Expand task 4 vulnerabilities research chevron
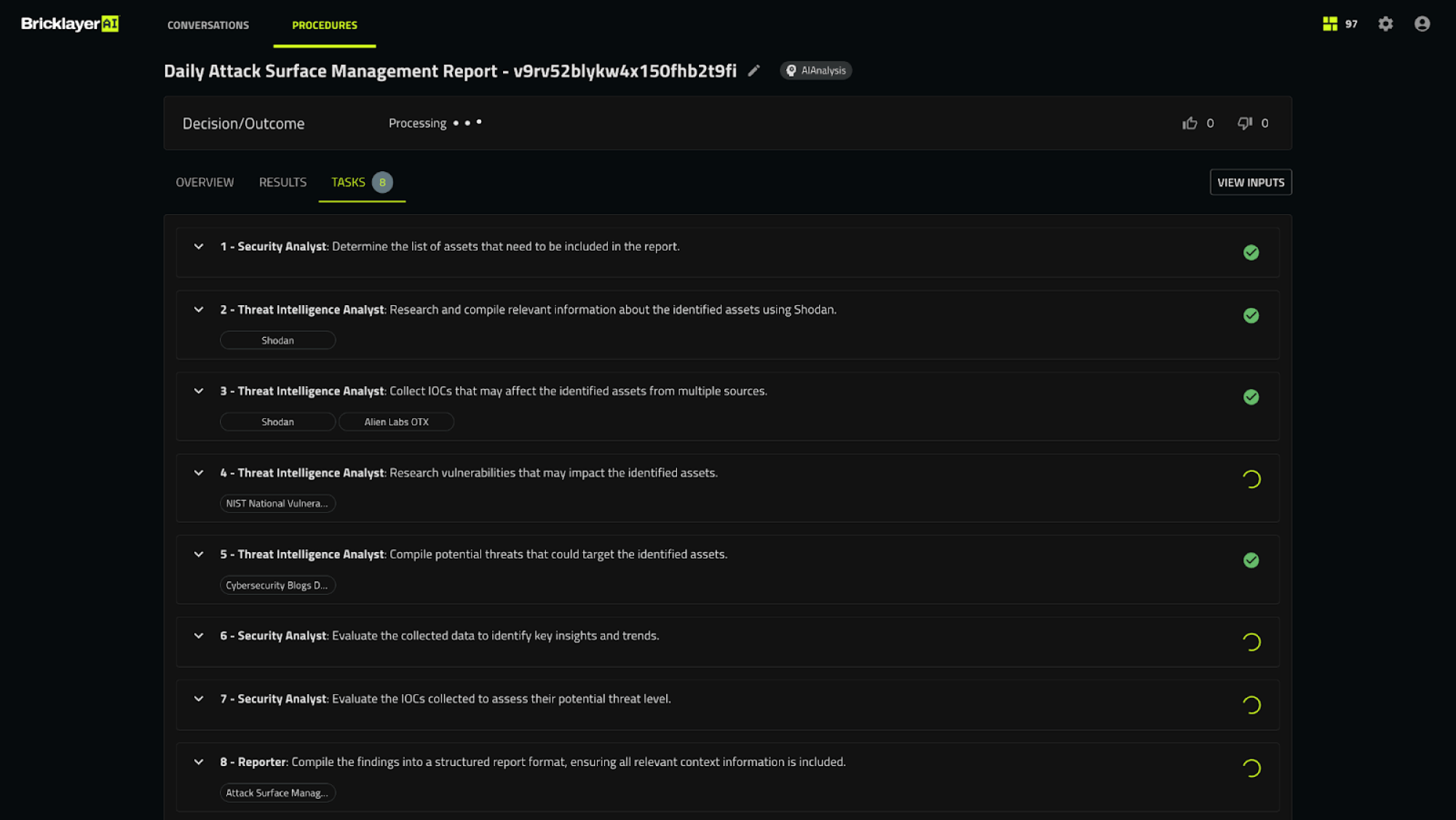 [x=199, y=473]
